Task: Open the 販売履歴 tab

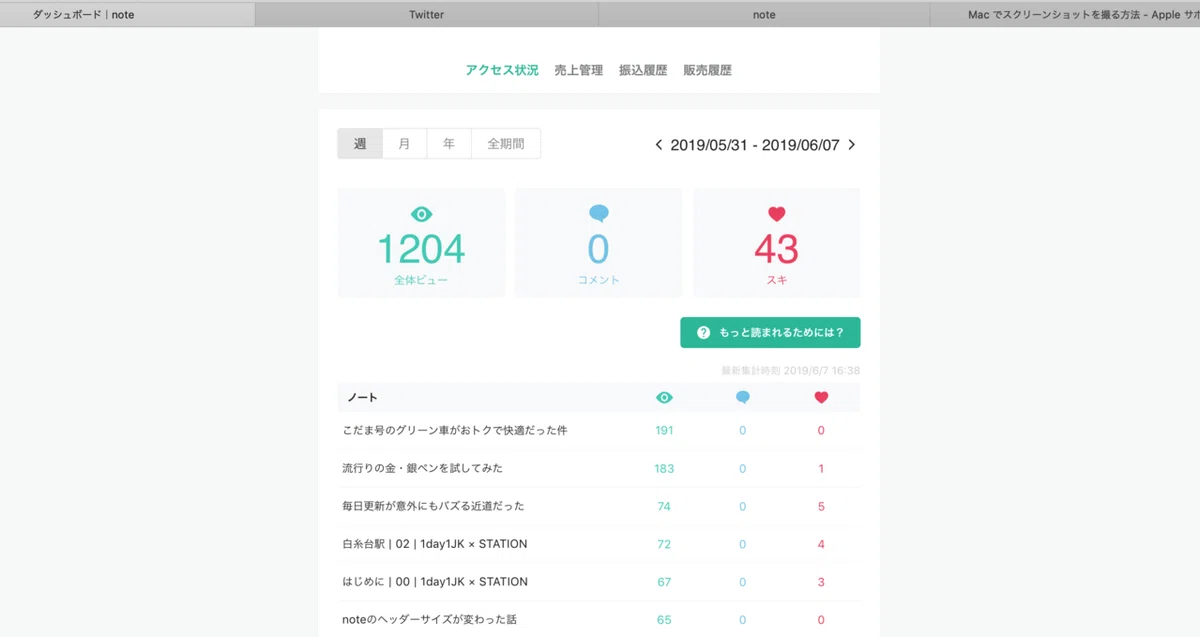Action: coord(708,70)
